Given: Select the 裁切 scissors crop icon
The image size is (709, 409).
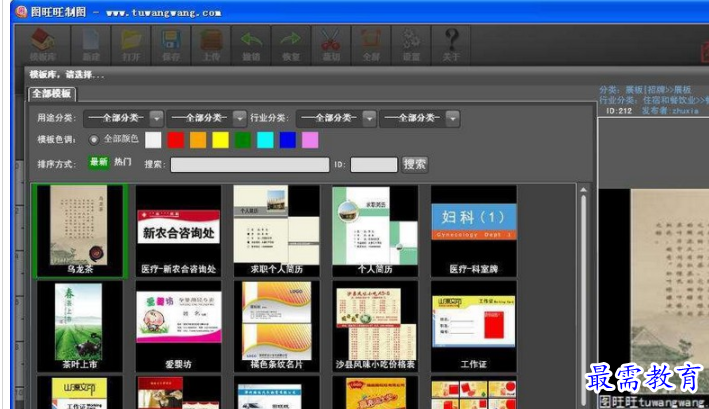Looking at the screenshot, I should click(x=331, y=45).
